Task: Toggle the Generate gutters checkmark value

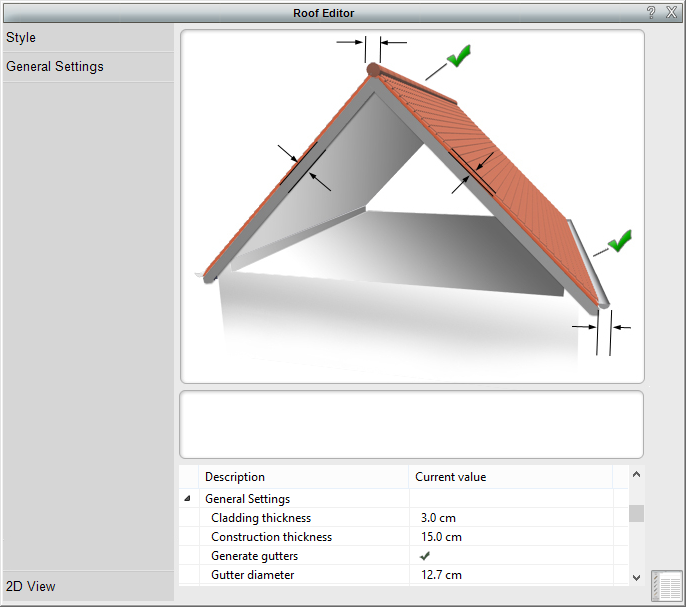Action: point(424,556)
